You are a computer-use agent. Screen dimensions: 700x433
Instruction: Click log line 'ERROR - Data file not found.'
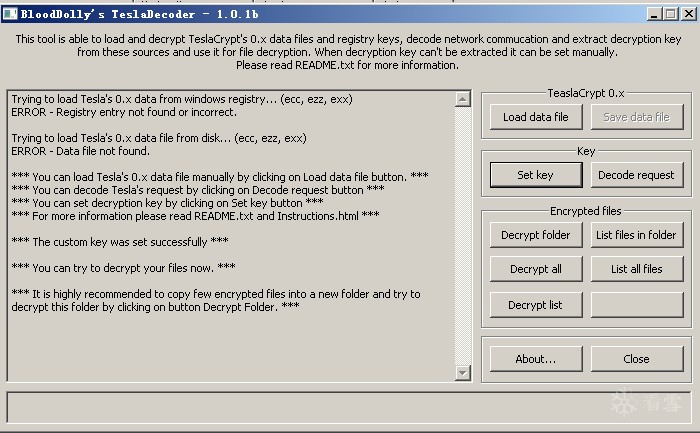80,151
